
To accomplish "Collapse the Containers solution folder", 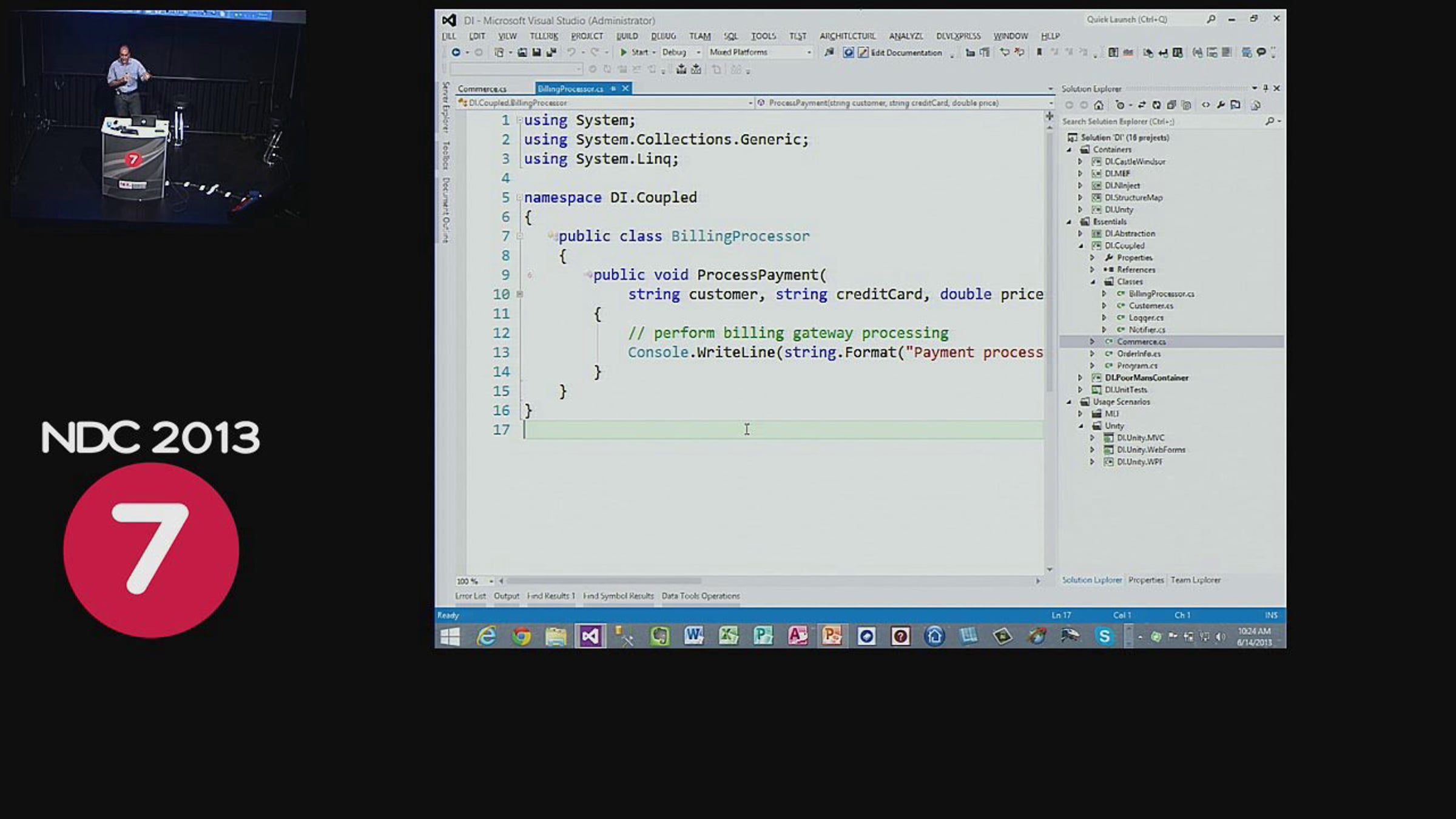I will point(1069,149).
